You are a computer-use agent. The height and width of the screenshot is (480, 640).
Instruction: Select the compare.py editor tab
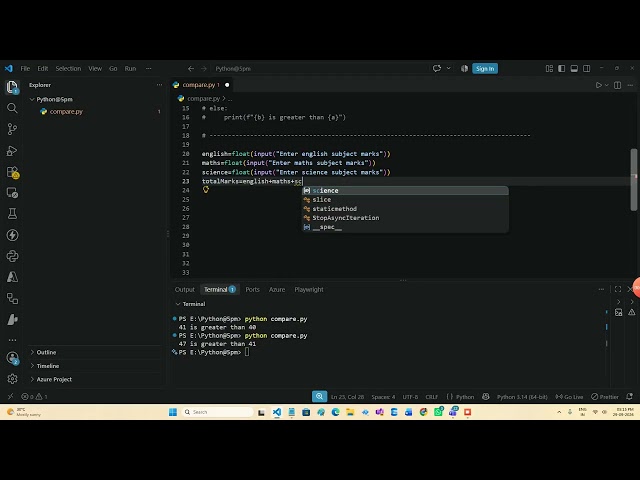tap(201, 85)
